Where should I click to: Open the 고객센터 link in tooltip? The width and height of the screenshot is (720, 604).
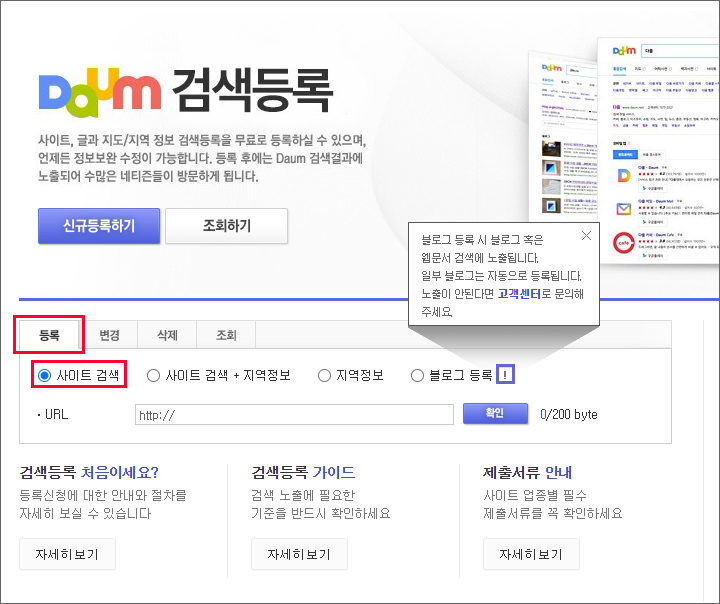pos(519,294)
